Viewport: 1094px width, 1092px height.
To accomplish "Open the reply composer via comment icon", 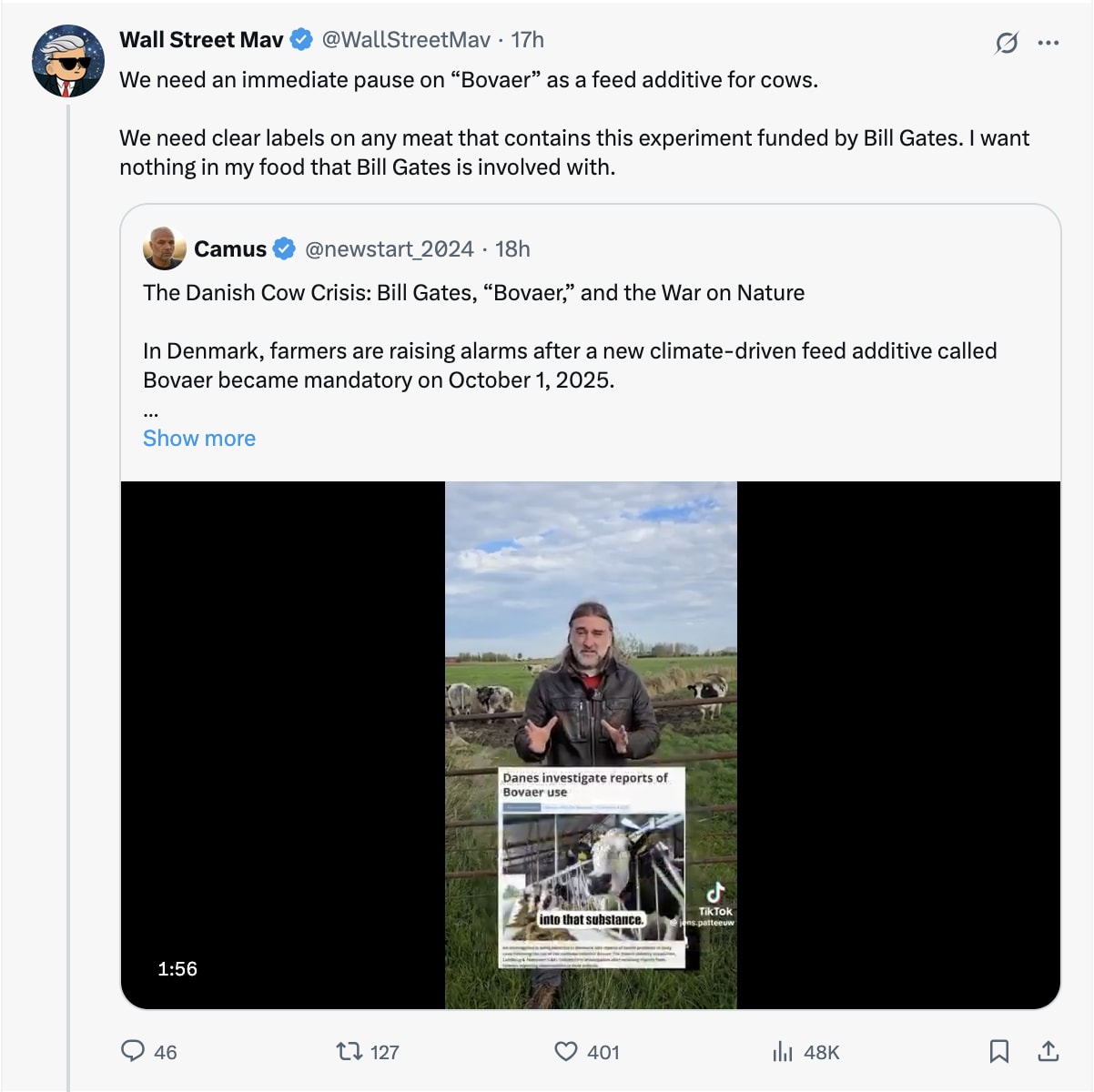I will point(135,1052).
